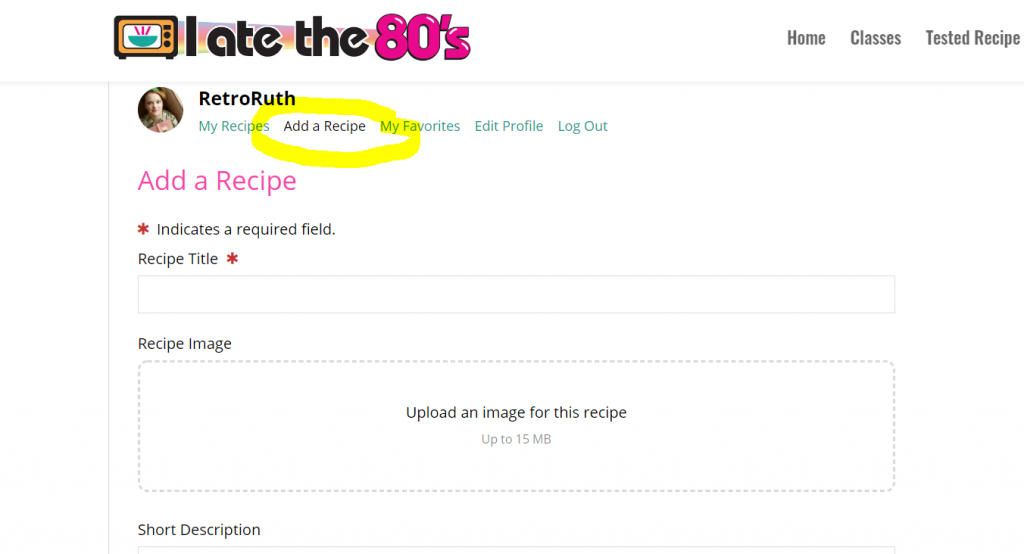Open the My Recipes link

[234, 126]
